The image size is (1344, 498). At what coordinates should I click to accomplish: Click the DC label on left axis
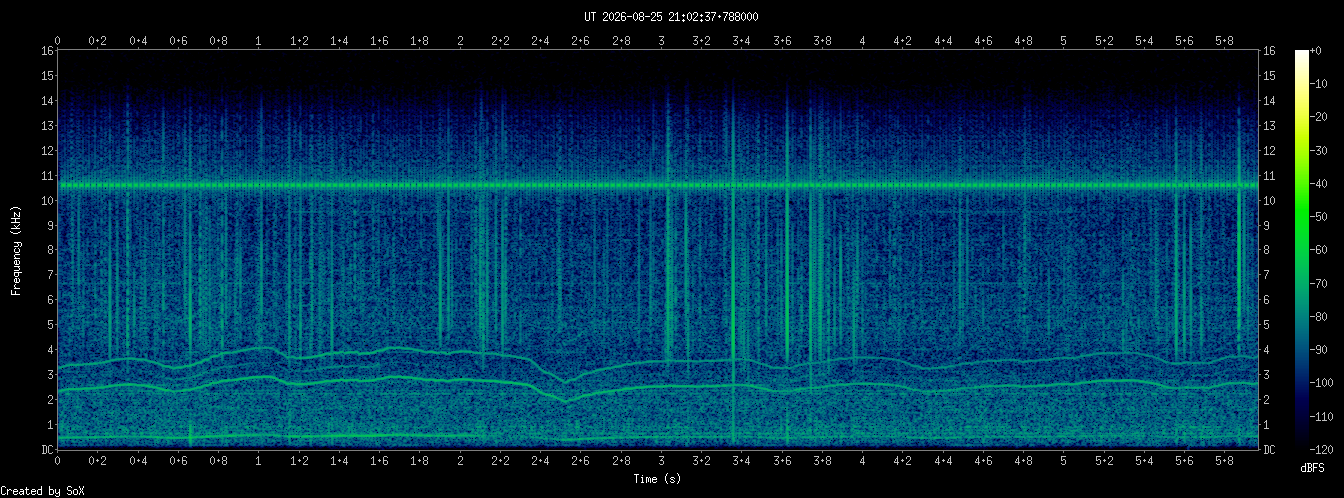click(x=47, y=450)
